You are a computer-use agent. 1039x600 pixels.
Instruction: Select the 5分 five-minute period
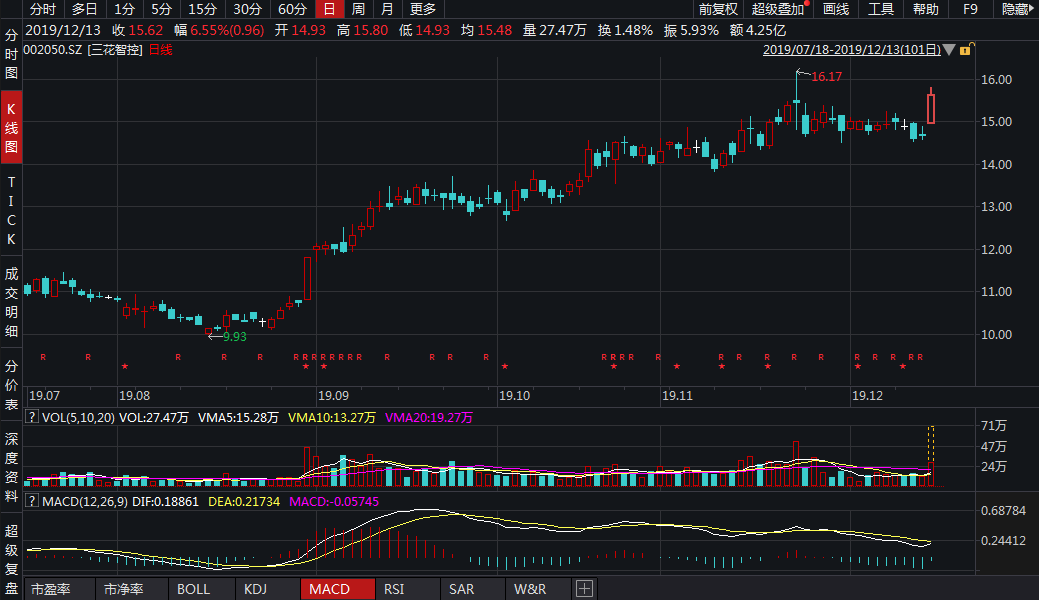[161, 9]
